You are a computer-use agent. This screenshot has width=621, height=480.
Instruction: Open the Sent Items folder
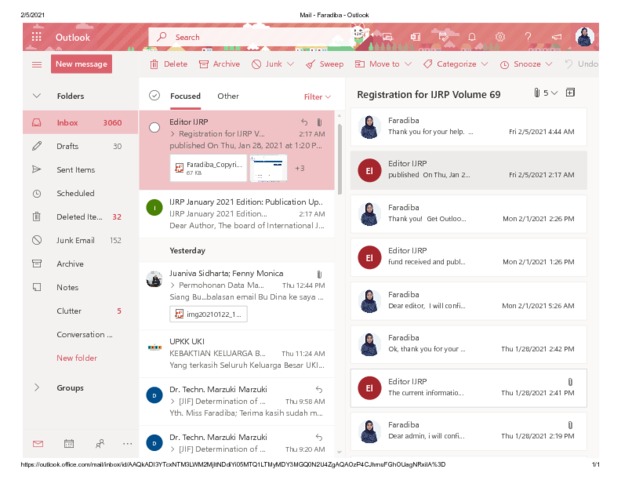[x=76, y=170]
